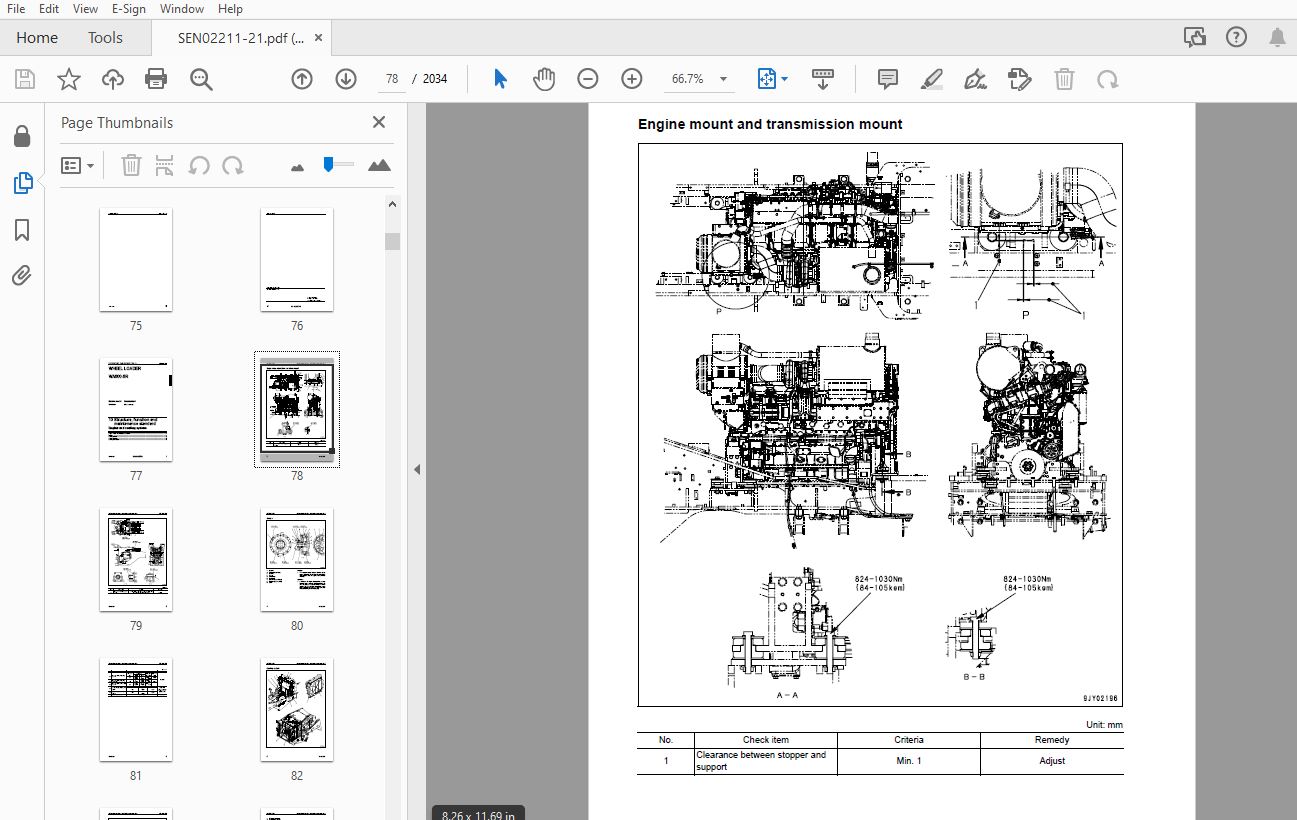Delete pages trash icon in thumbnails panel
Image resolution: width=1297 pixels, height=820 pixels.
click(131, 165)
